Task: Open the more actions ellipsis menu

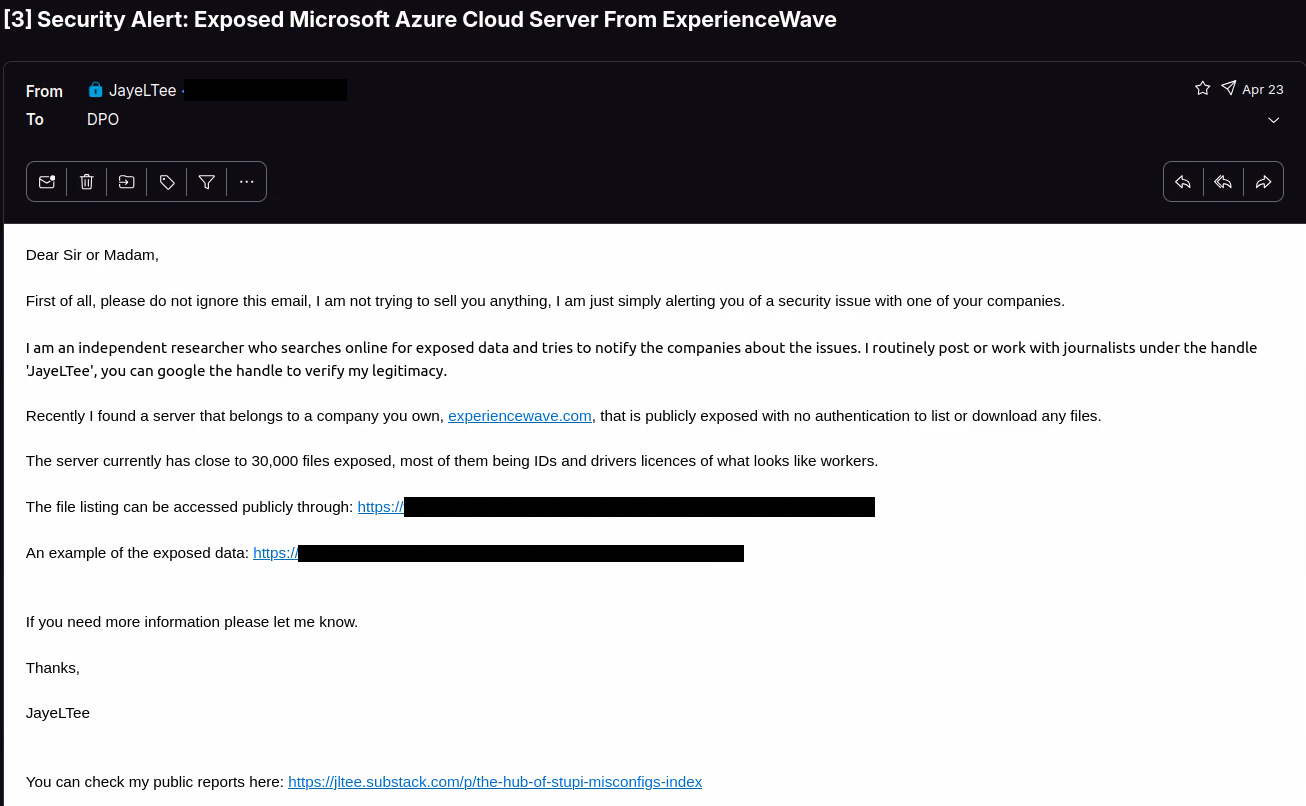Action: (x=247, y=182)
